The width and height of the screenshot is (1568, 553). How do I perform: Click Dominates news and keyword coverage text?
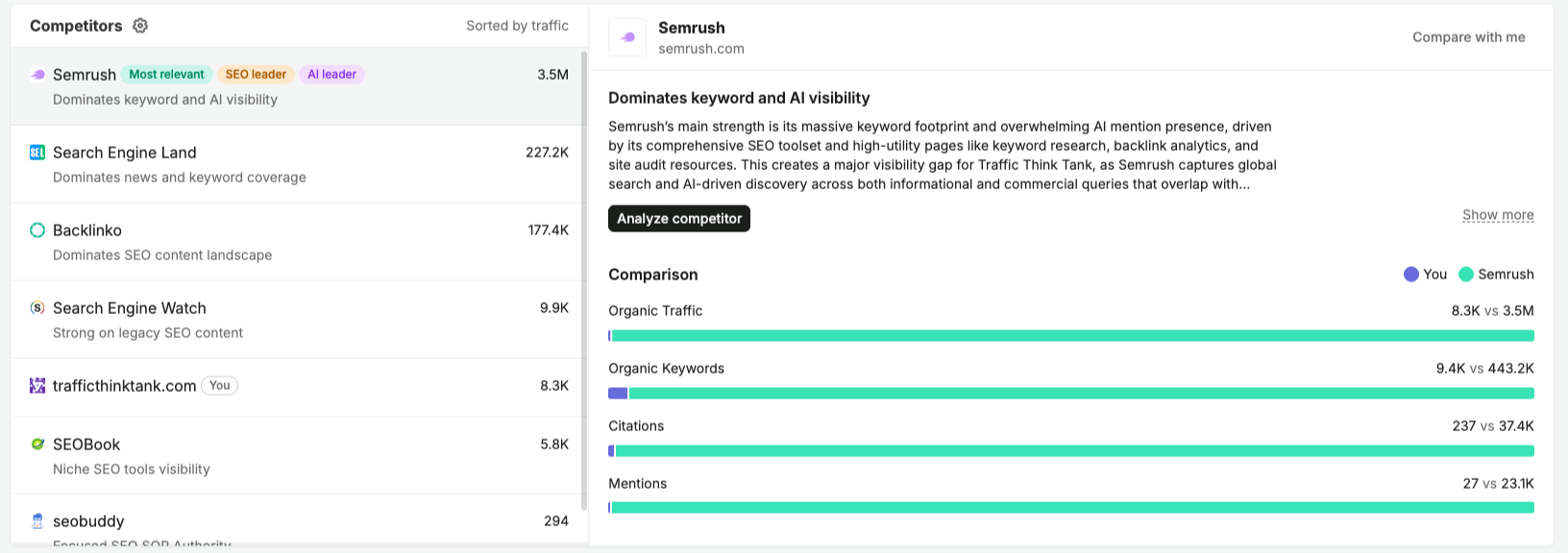click(180, 178)
